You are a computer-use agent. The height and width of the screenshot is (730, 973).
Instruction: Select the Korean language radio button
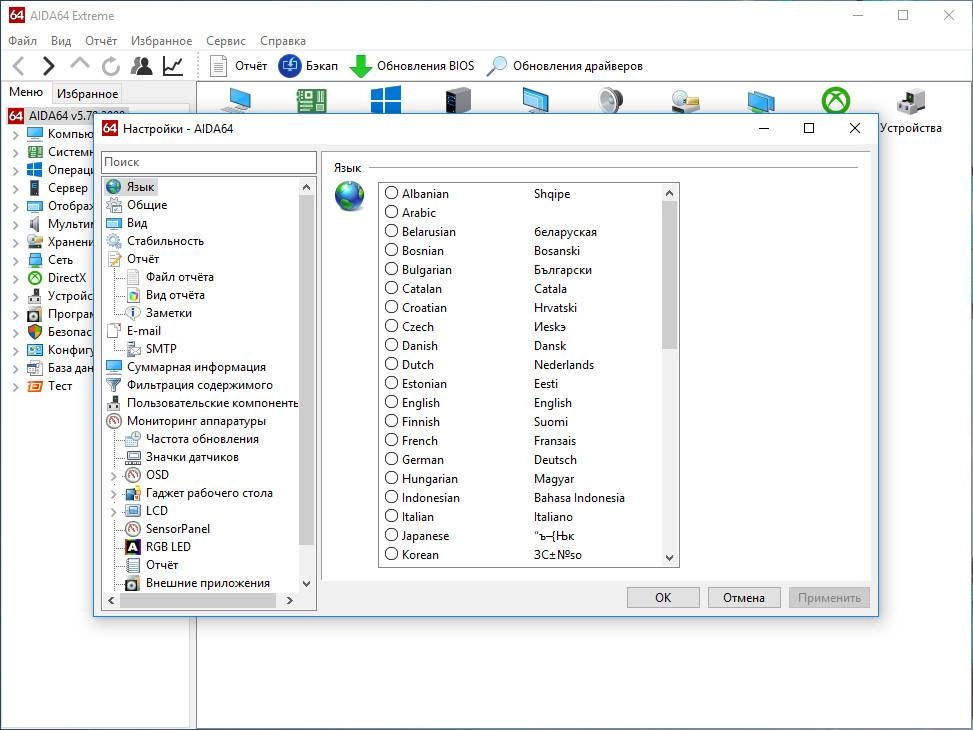(391, 554)
